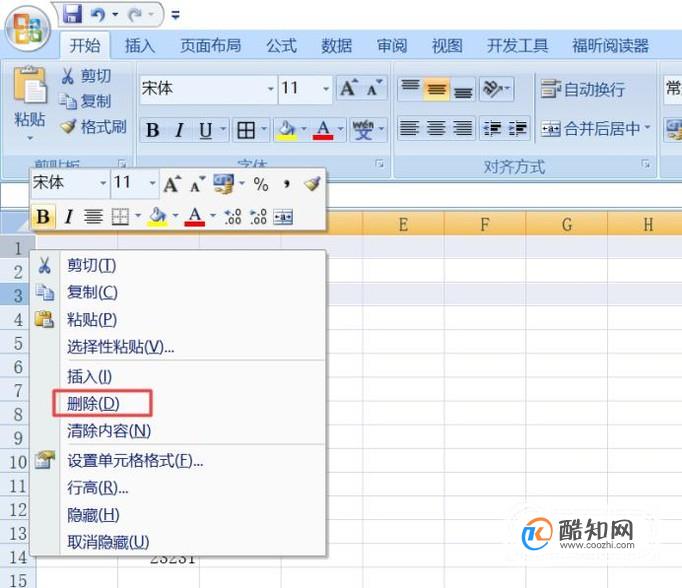Choose 删除(D) from the context menu
Image resolution: width=682 pixels, height=588 pixels.
coord(178,404)
